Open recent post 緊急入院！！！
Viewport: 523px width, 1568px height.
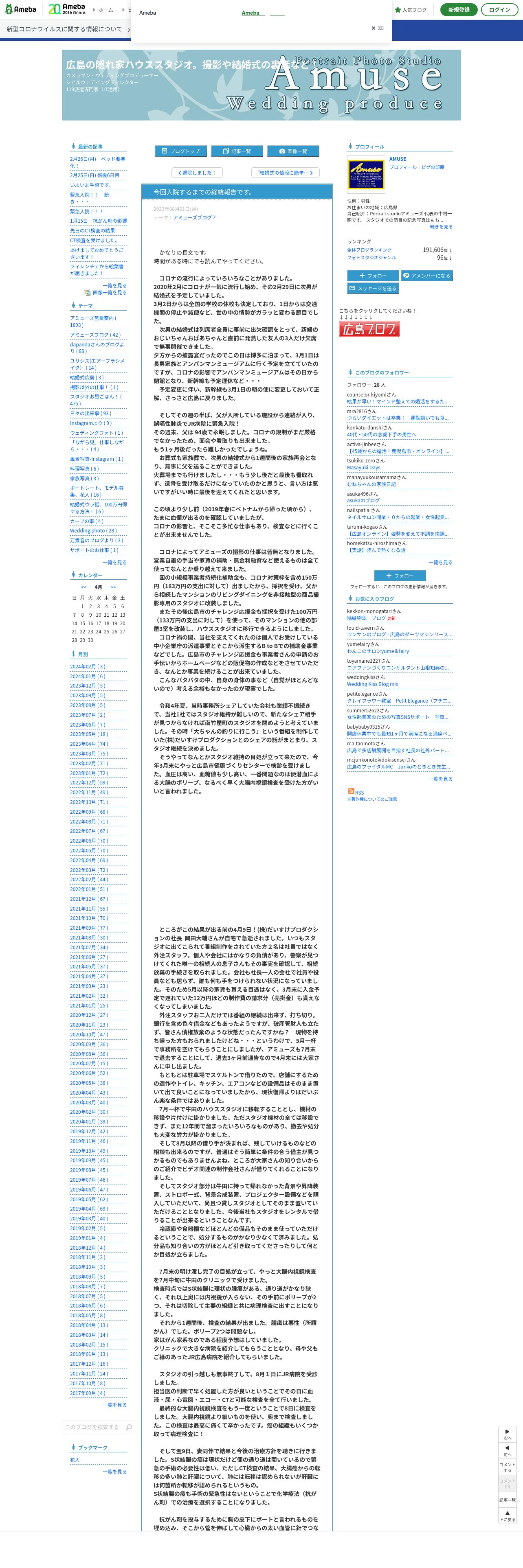[x=86, y=211]
